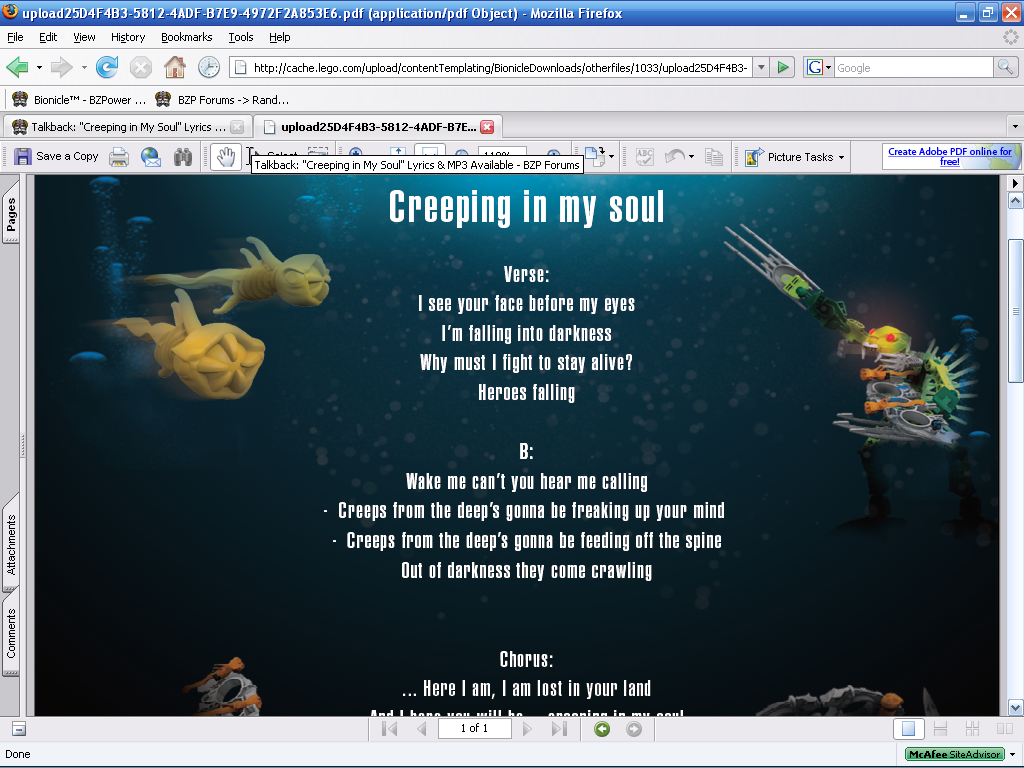This screenshot has width=1024, height=768.
Task: Print the PDF document
Action: tap(119, 157)
